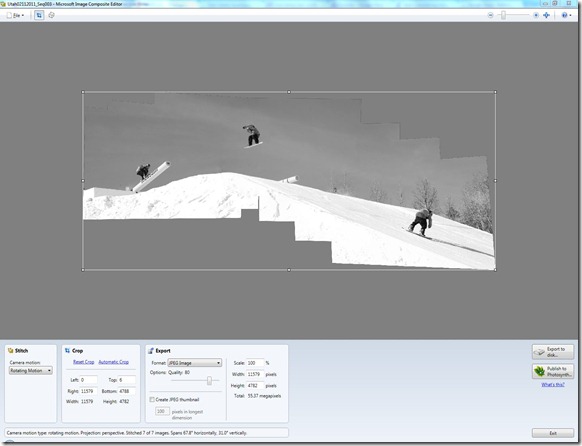Click the Exit button

point(553,433)
